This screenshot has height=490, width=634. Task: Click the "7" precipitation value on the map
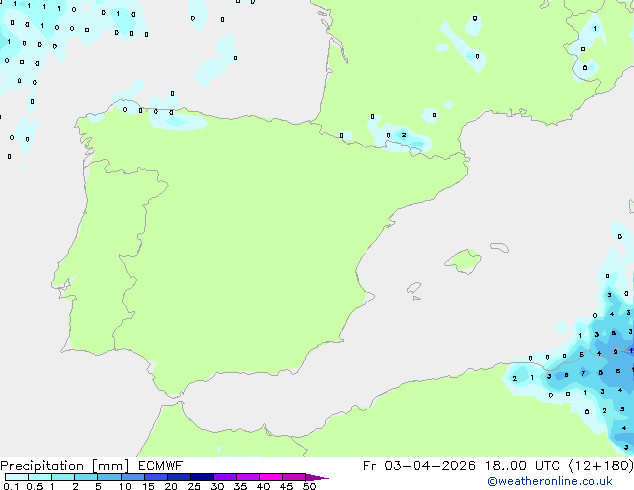pyautogui.click(x=583, y=373)
